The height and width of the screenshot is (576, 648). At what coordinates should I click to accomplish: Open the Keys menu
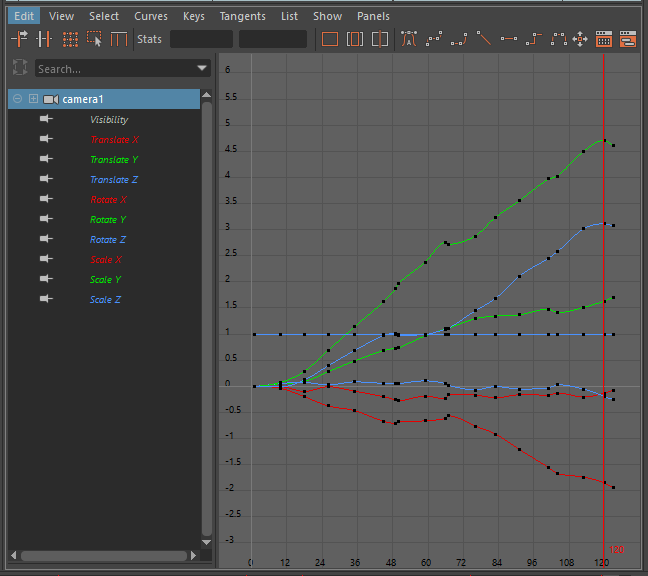coord(194,16)
